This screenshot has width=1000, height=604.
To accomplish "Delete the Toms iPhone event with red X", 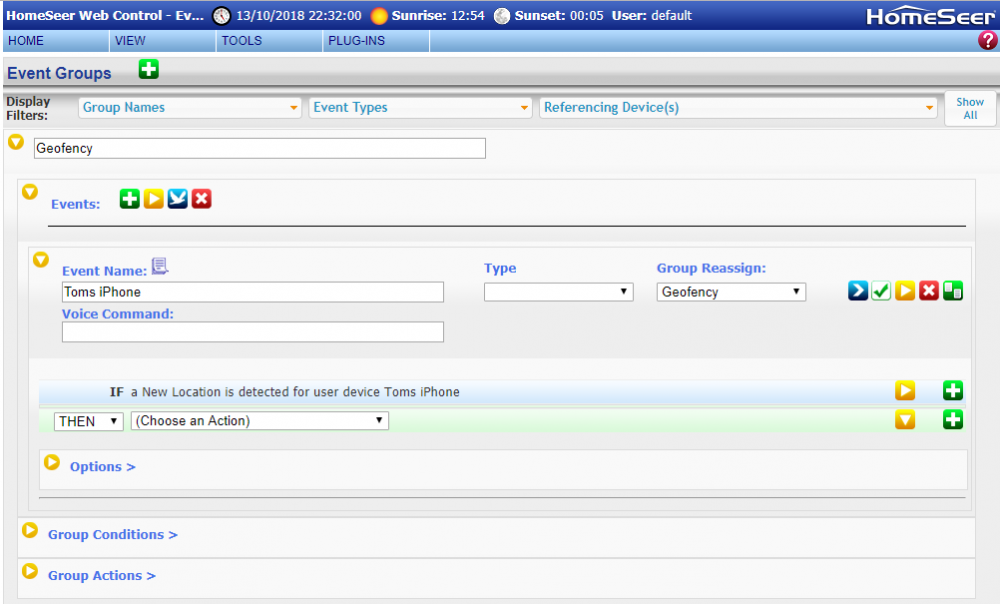I will pos(929,291).
